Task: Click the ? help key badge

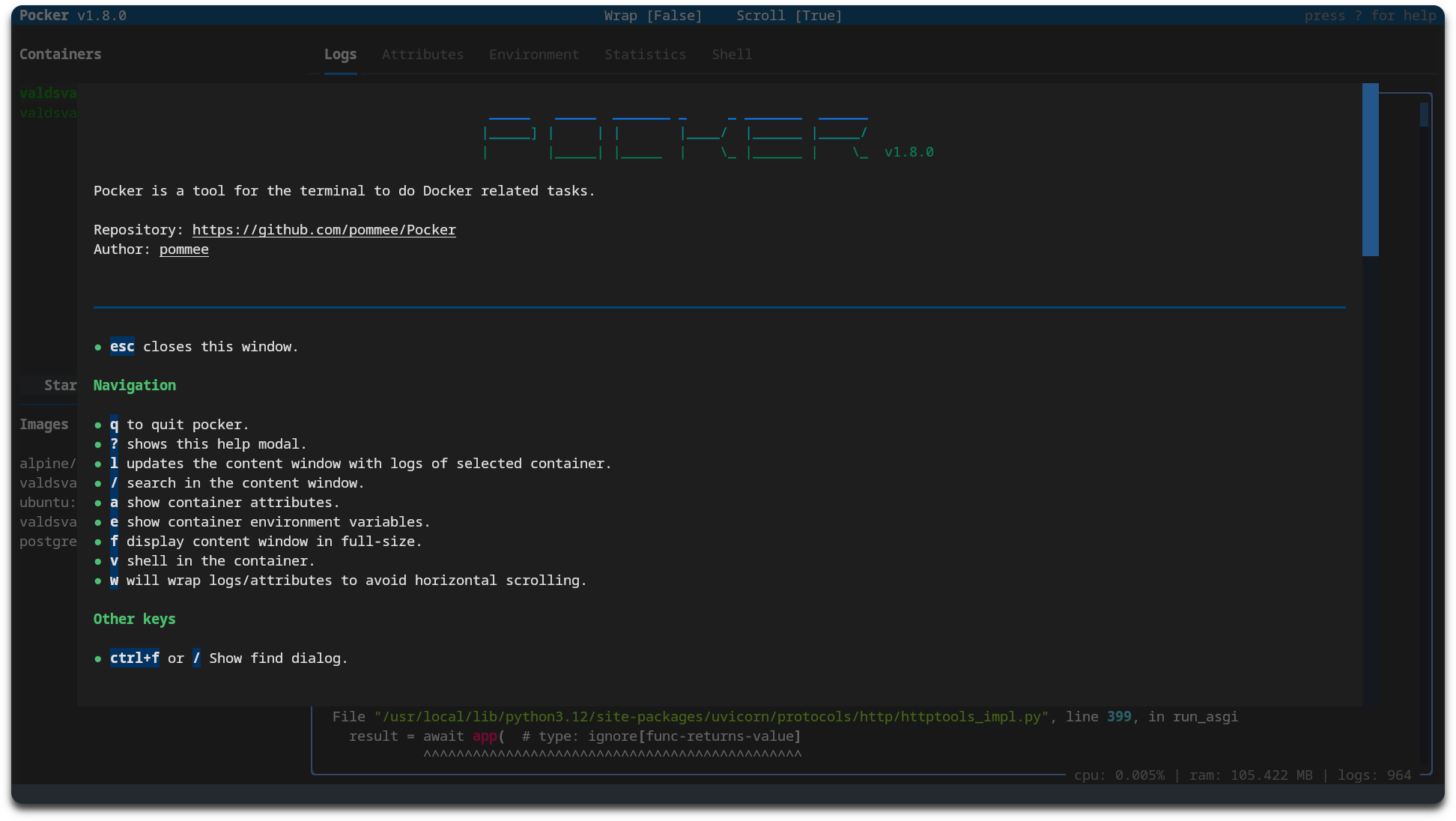Action: tap(114, 444)
